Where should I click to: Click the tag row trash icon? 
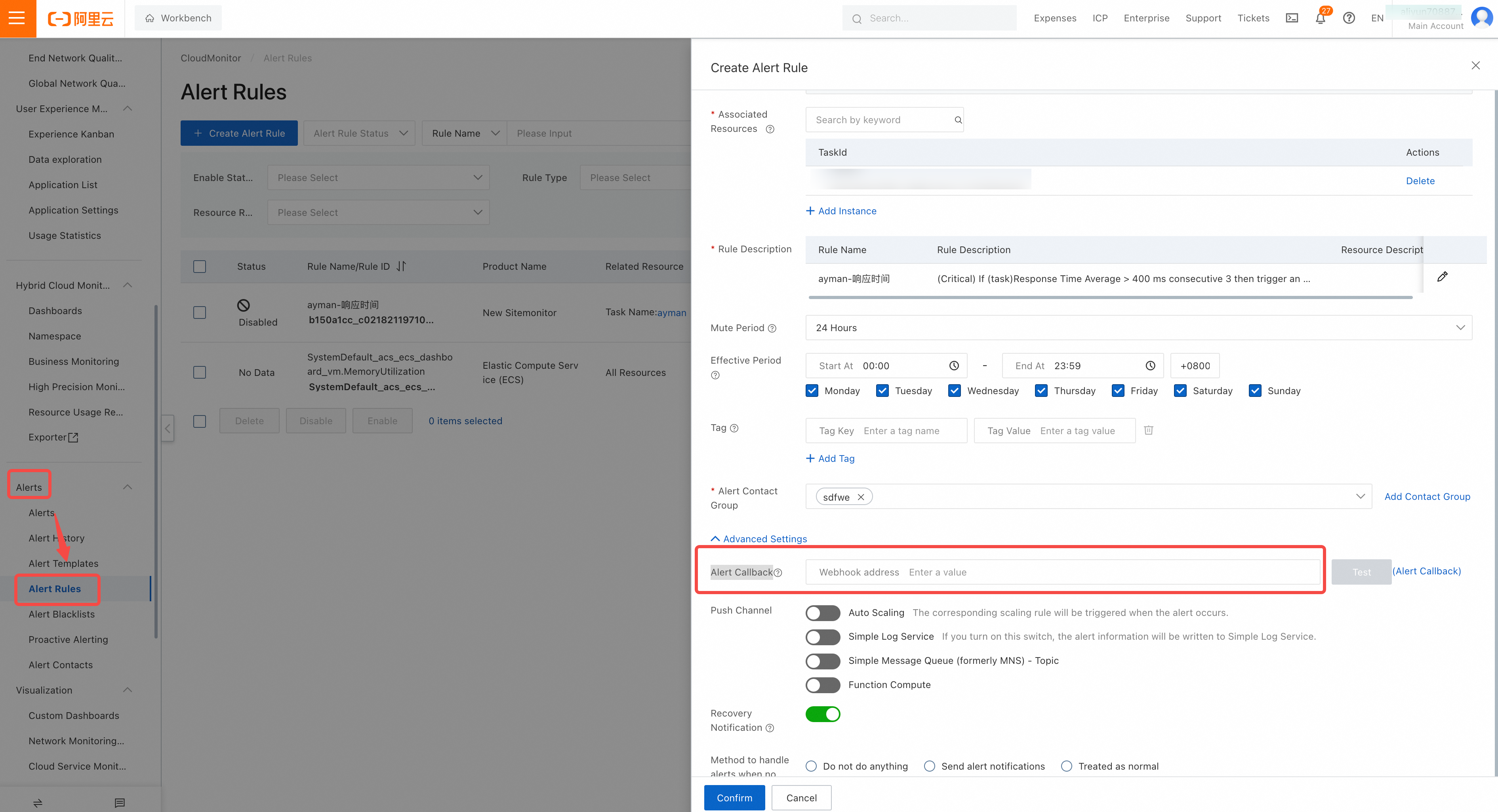click(1149, 431)
